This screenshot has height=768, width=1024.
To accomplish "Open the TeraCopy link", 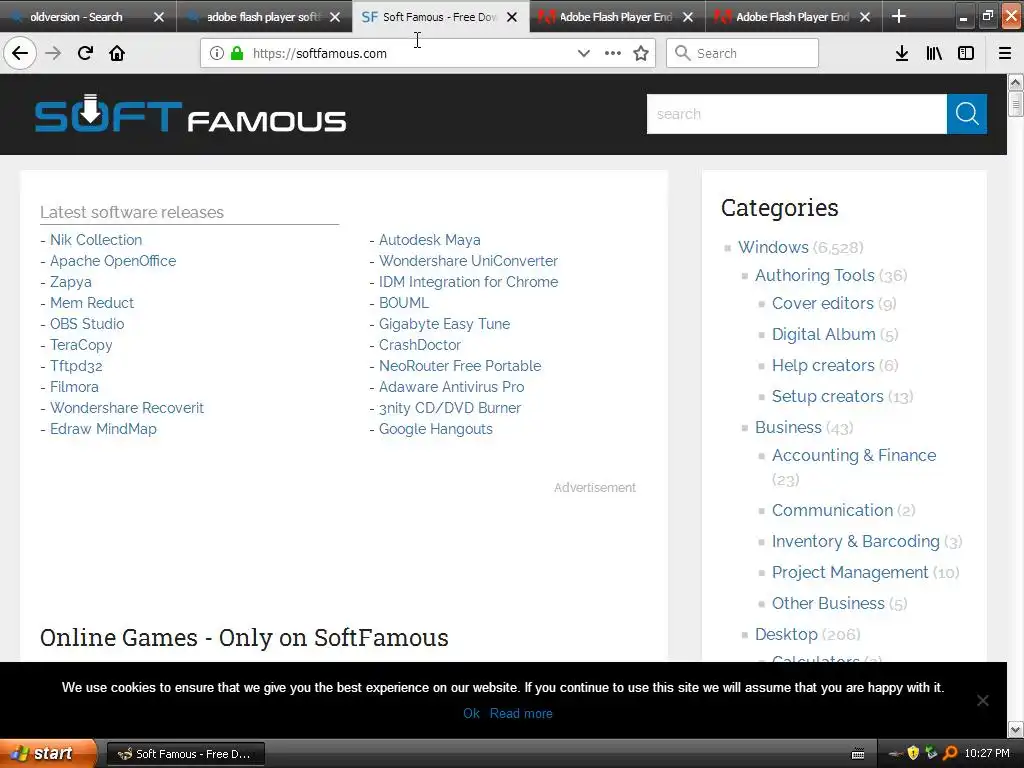I will 81,345.
